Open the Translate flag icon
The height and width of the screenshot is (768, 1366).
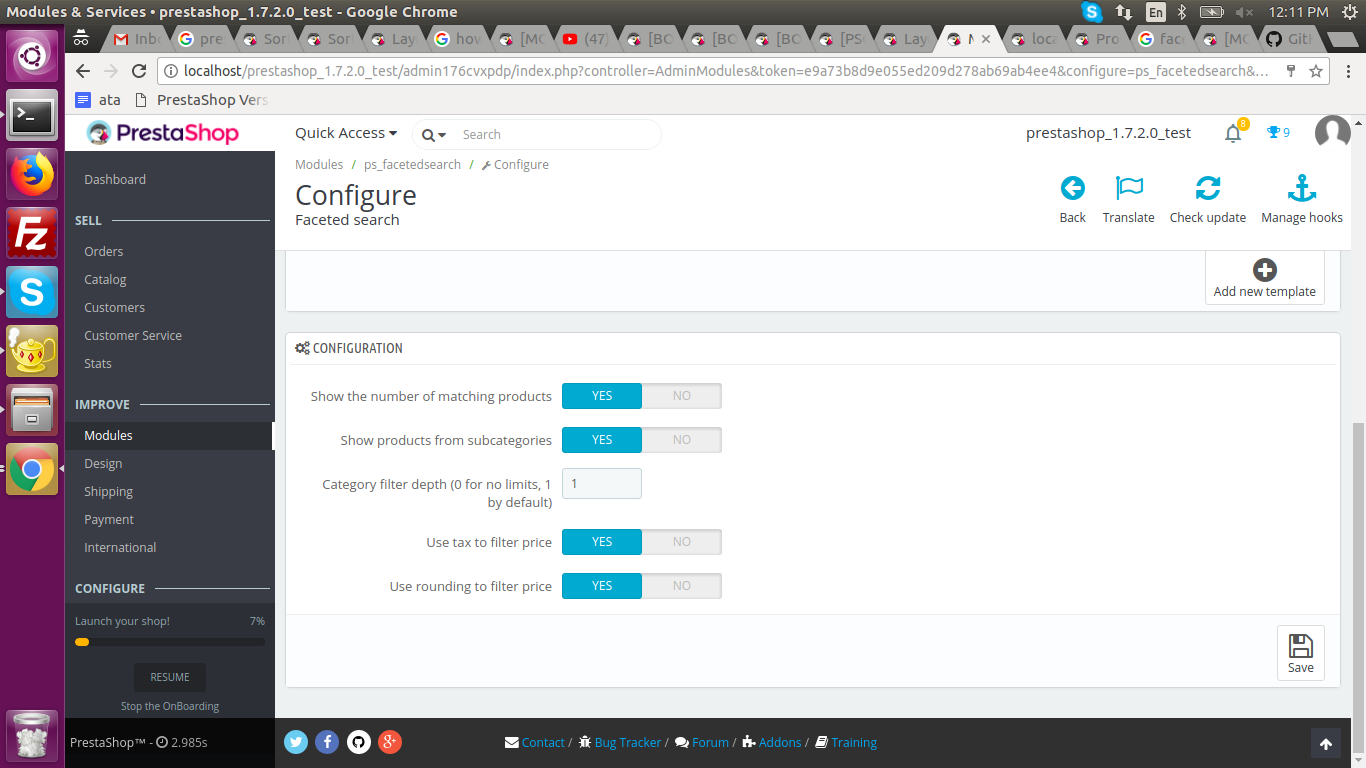pyautogui.click(x=1129, y=188)
